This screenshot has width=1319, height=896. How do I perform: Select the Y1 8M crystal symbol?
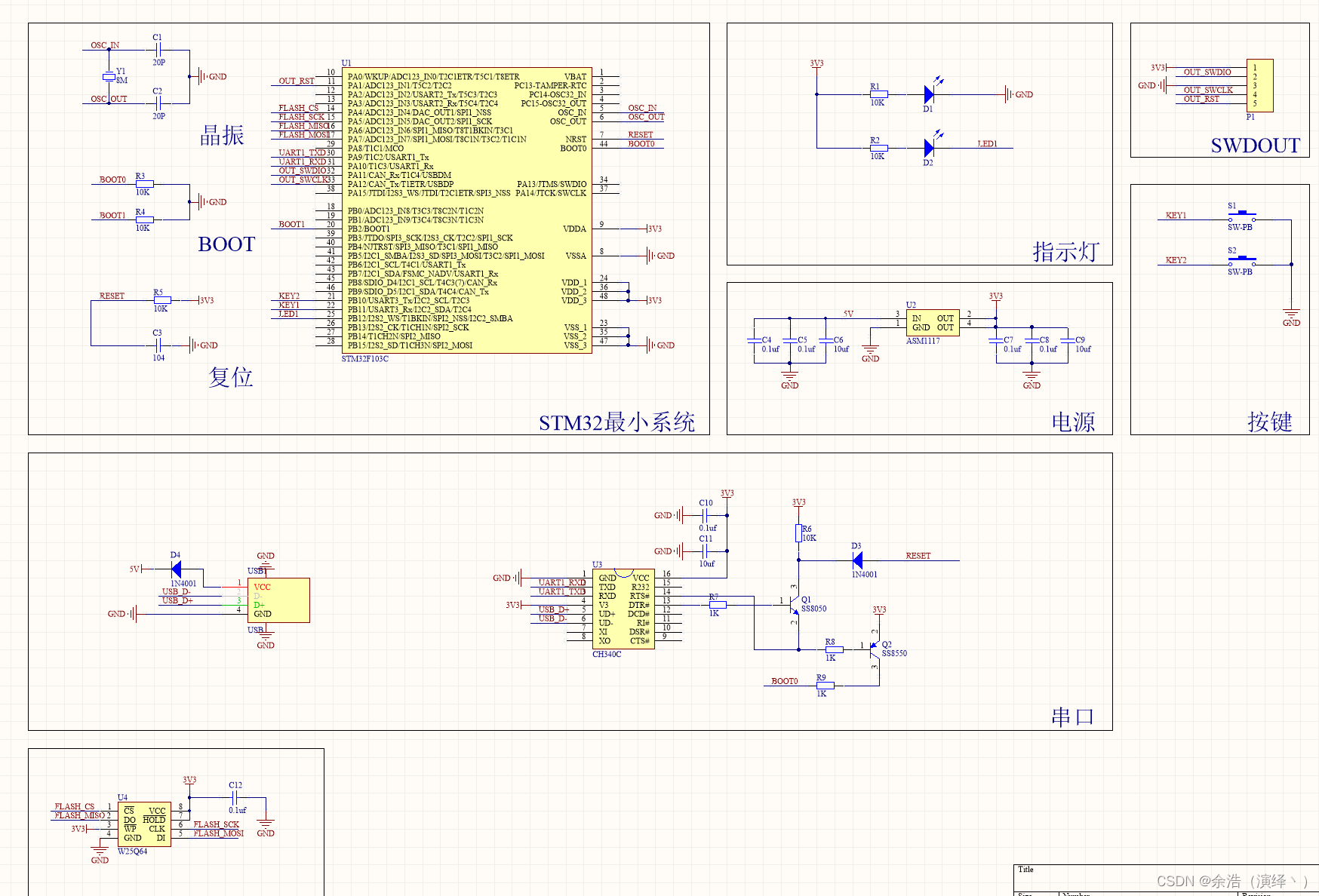pos(109,77)
